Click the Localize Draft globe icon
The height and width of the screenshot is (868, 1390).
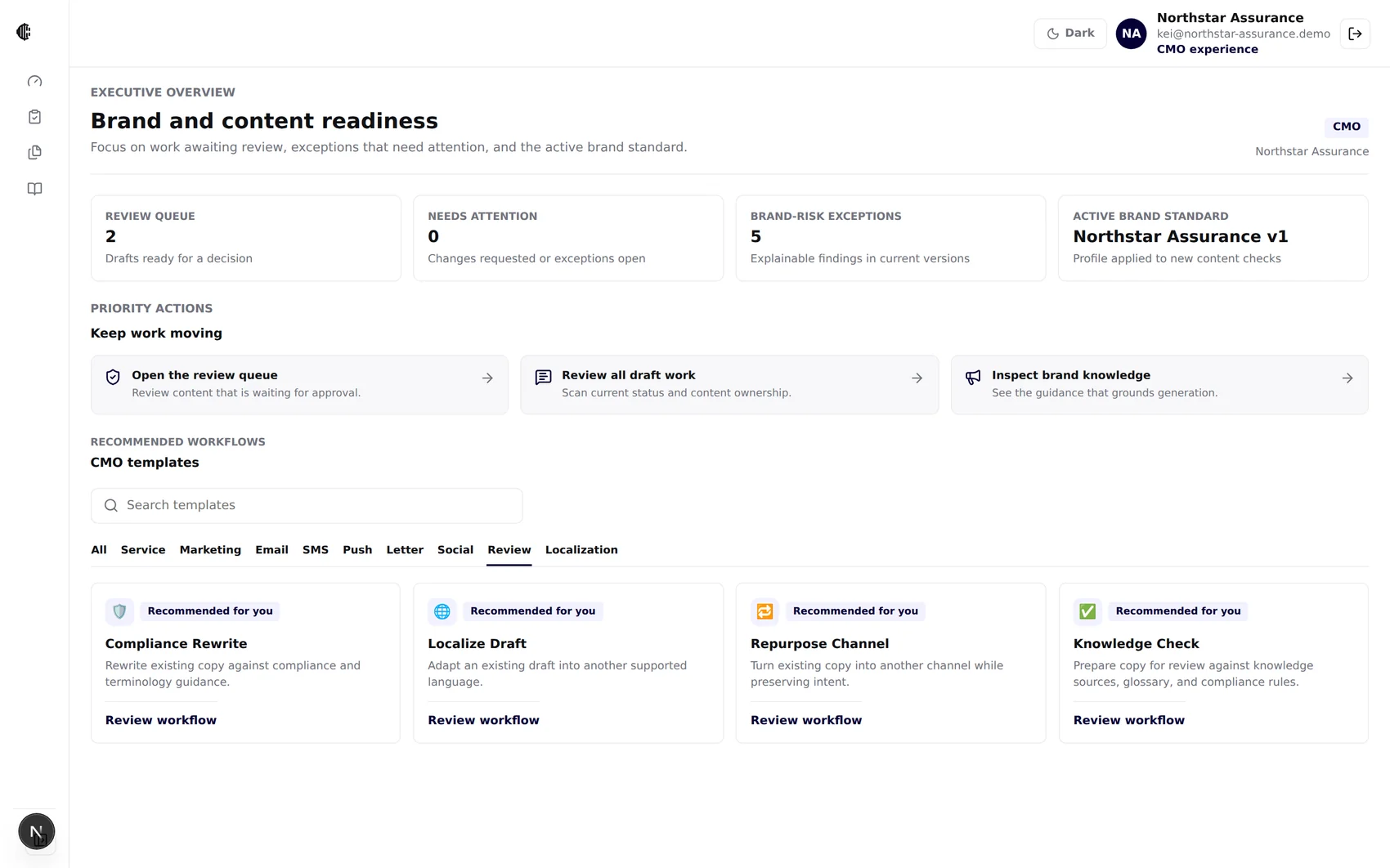pyautogui.click(x=442, y=611)
